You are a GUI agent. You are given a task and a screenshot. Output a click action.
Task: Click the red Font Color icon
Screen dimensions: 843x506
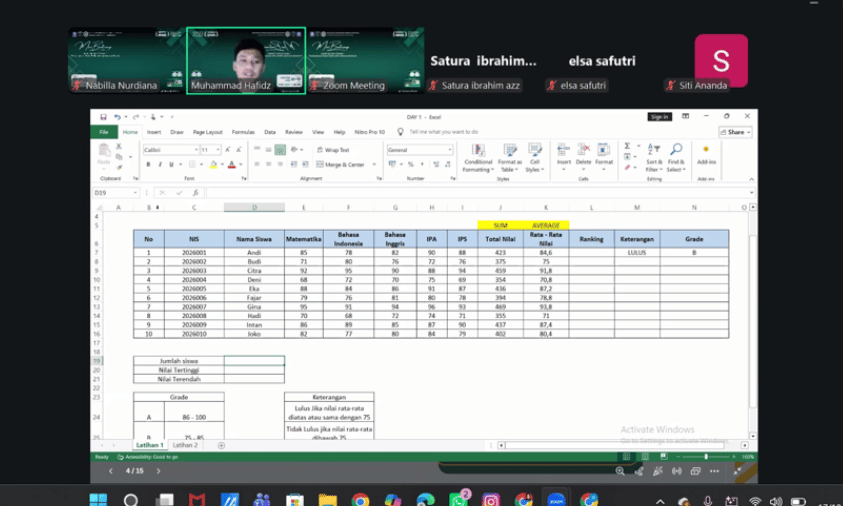[232, 165]
